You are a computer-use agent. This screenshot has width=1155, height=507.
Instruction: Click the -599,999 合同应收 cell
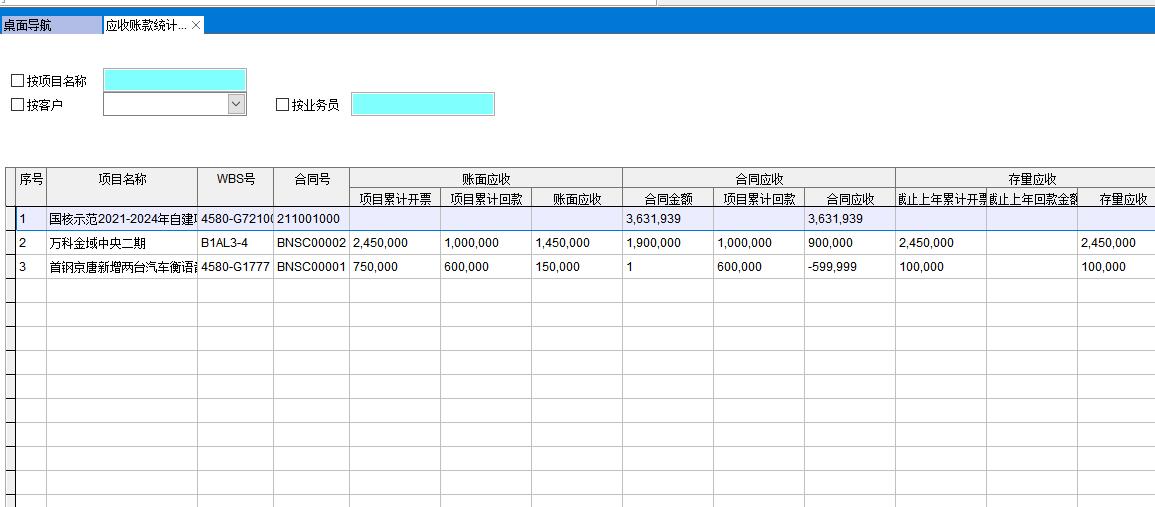tap(849, 267)
